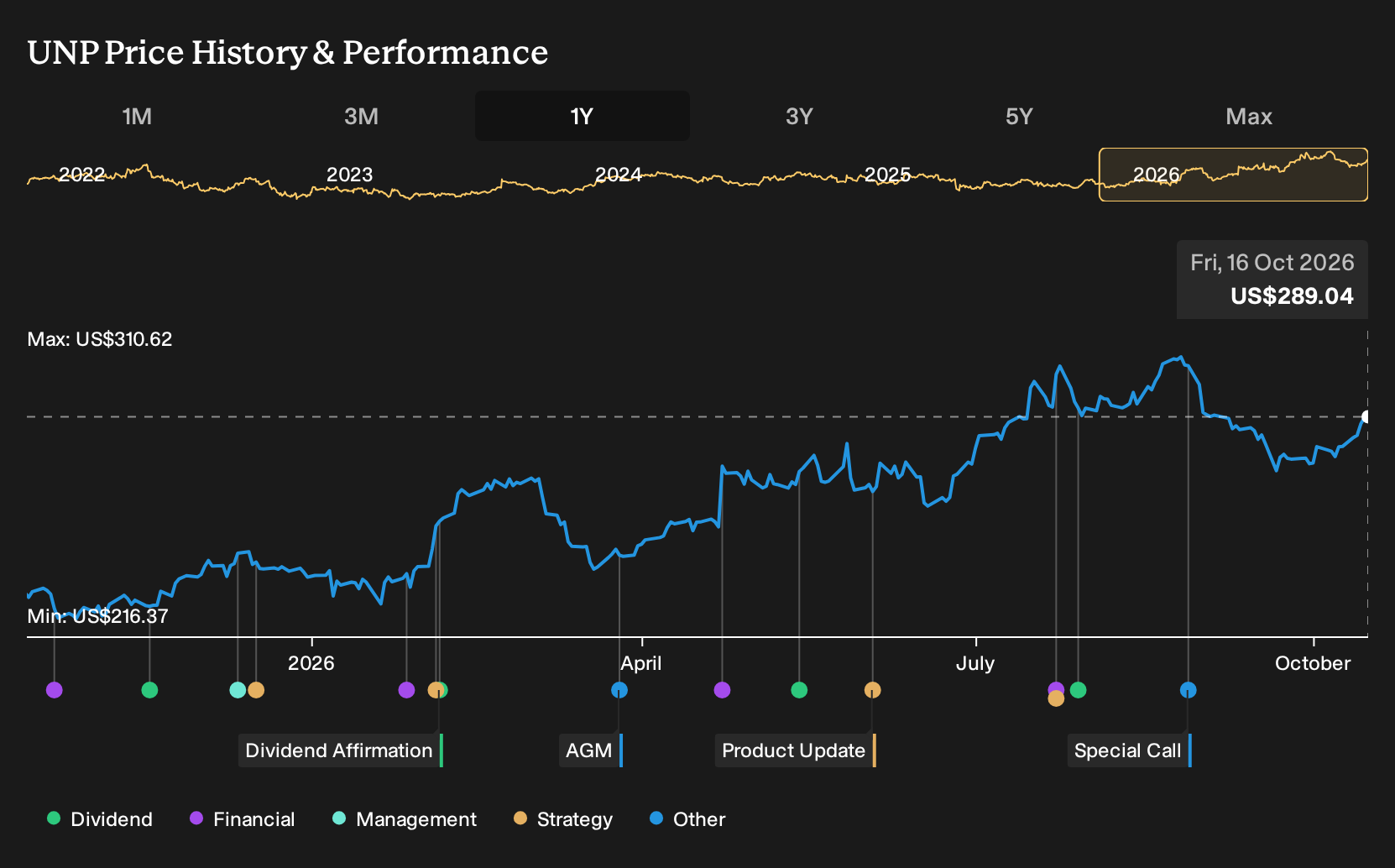
Task: Click the US$289.04 price tooltip
Action: (x=1272, y=280)
